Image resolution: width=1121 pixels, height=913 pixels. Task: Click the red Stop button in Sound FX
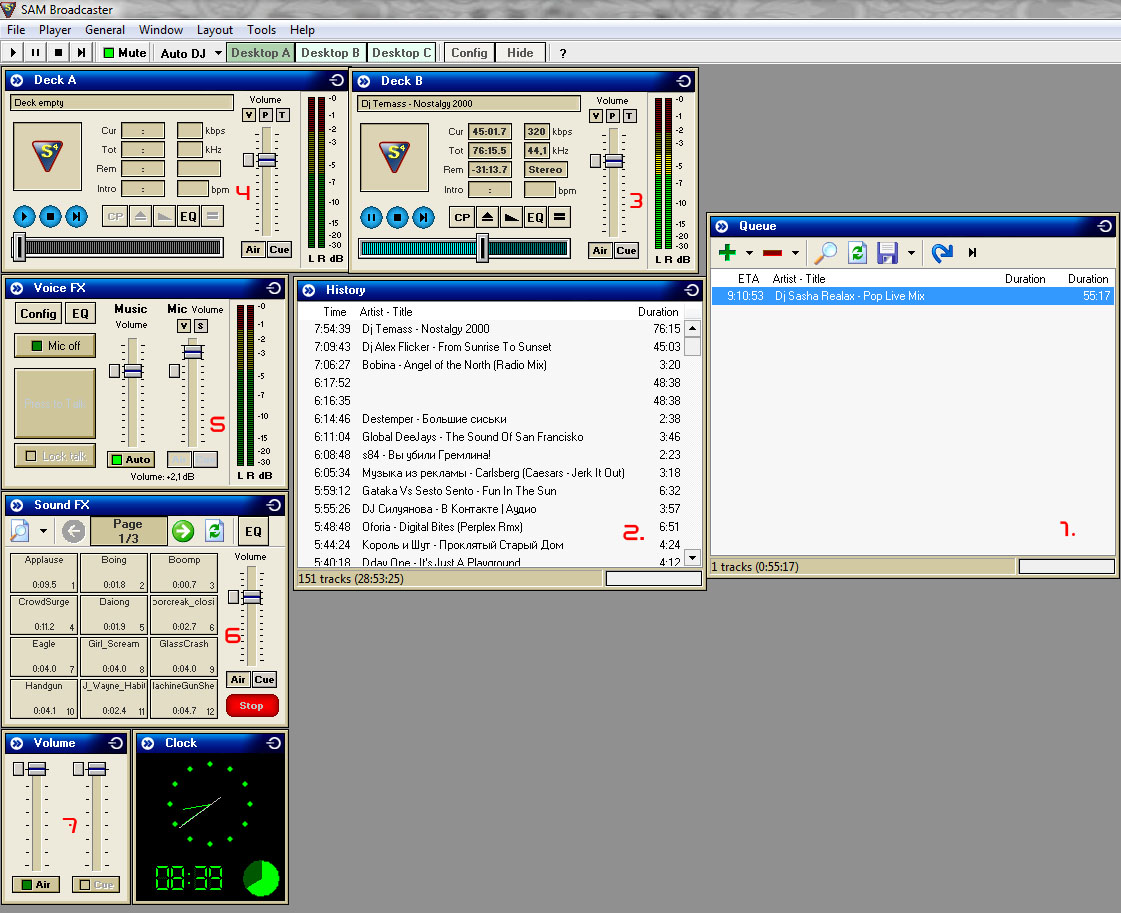252,706
